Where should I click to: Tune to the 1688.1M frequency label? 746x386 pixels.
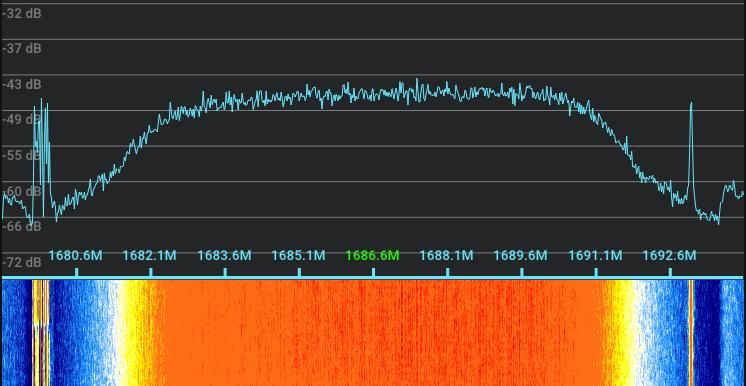coord(446,256)
